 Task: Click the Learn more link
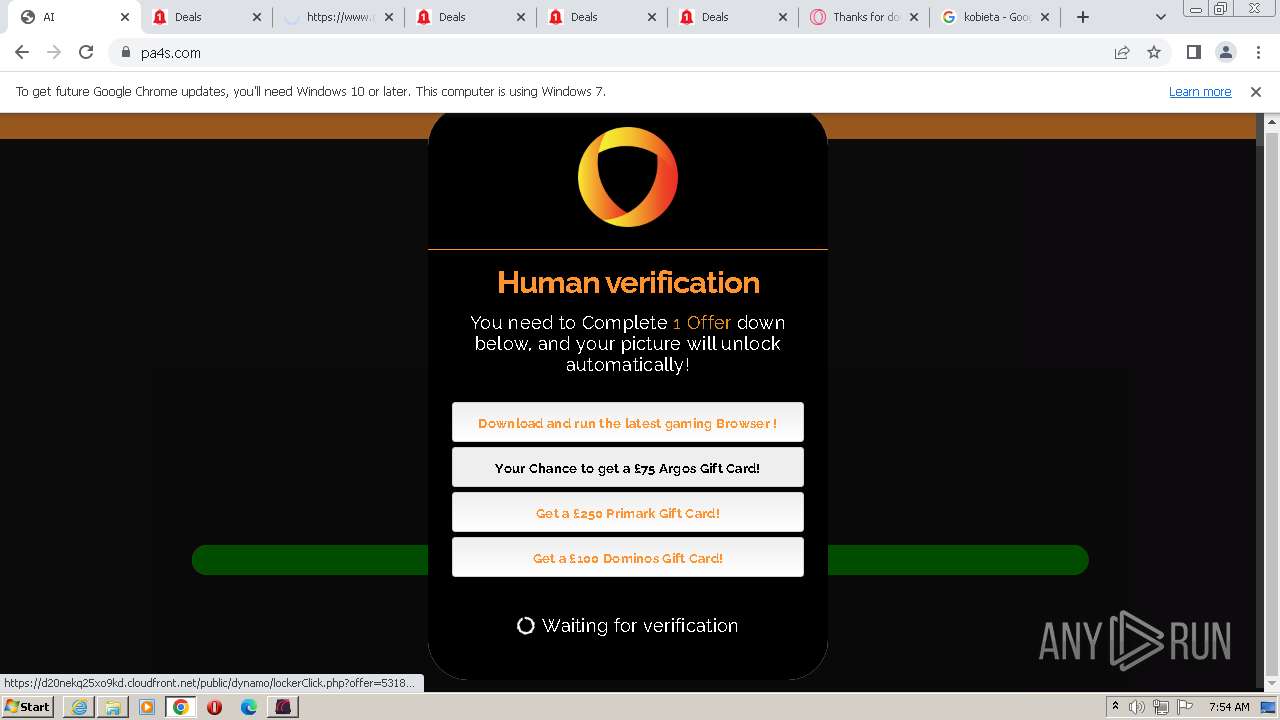pos(1200,92)
